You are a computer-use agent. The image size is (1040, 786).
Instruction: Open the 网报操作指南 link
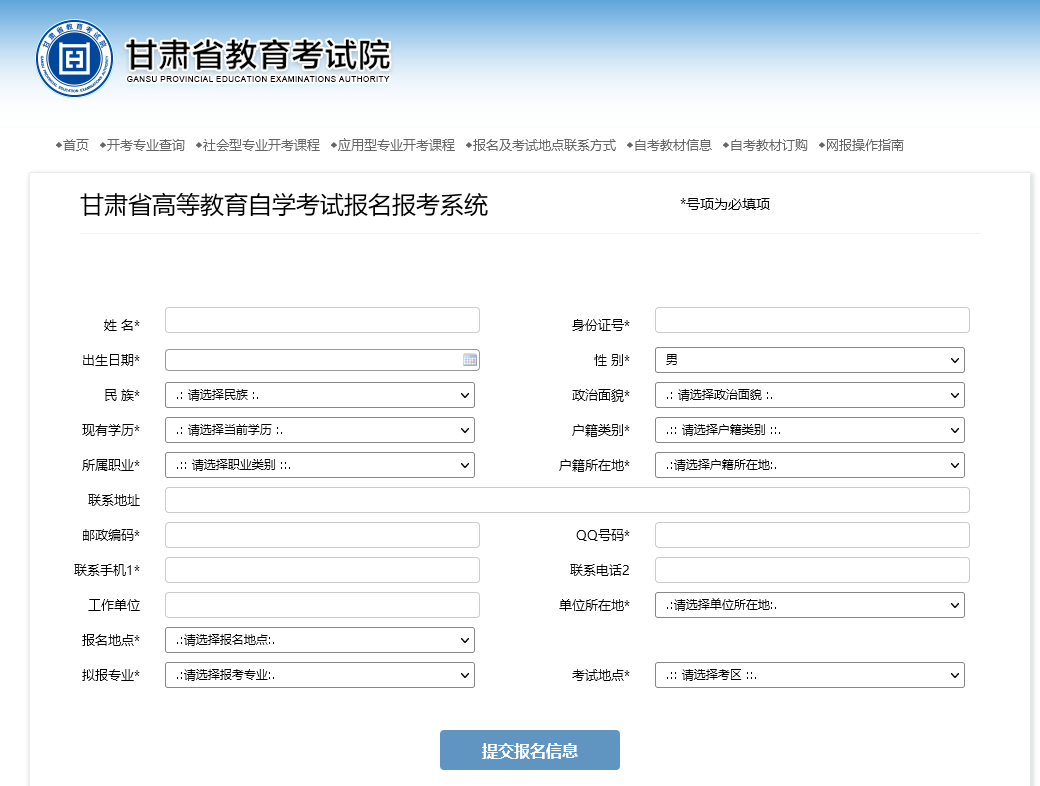coord(864,145)
